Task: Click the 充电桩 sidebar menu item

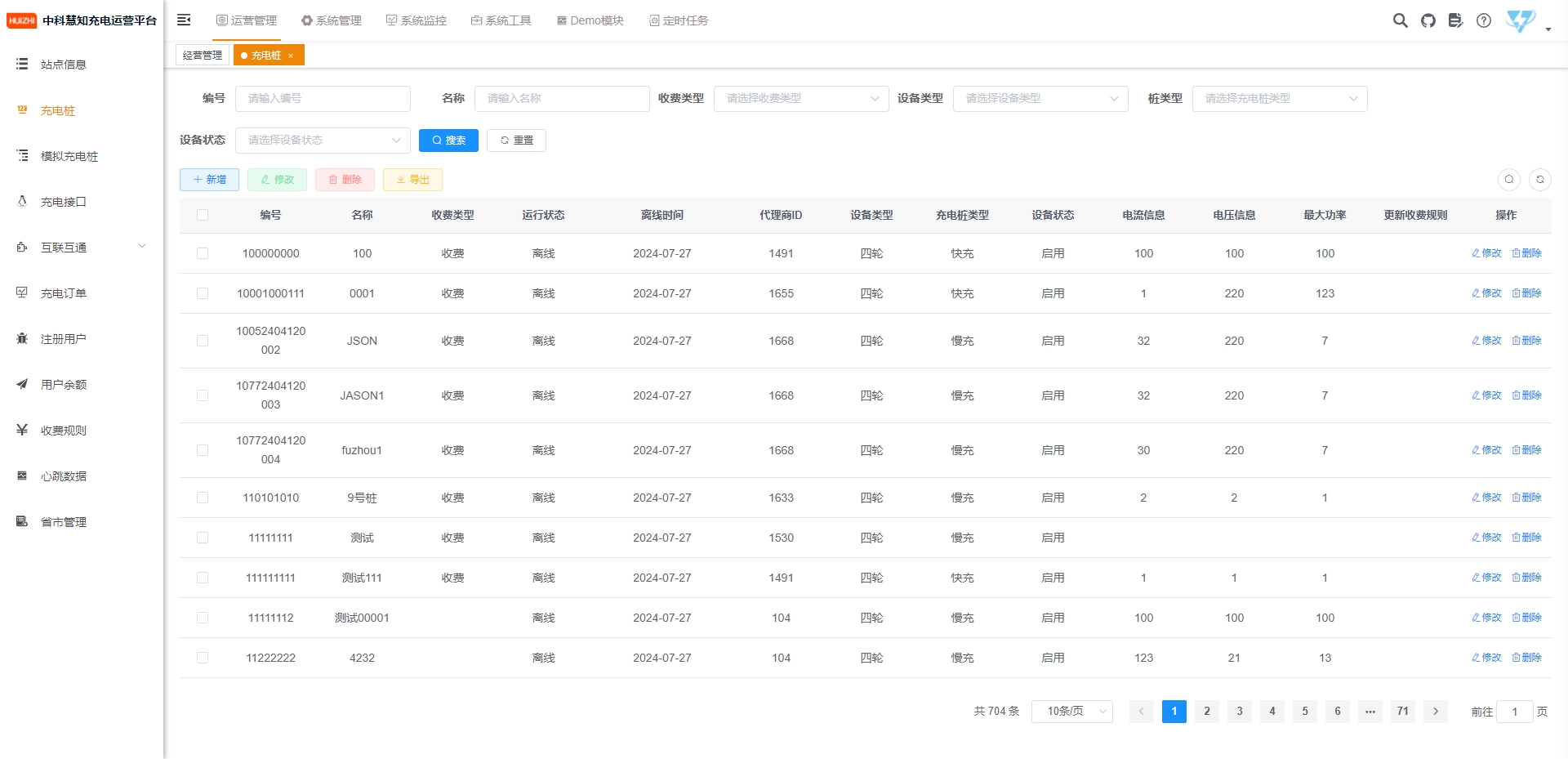Action: pos(82,110)
